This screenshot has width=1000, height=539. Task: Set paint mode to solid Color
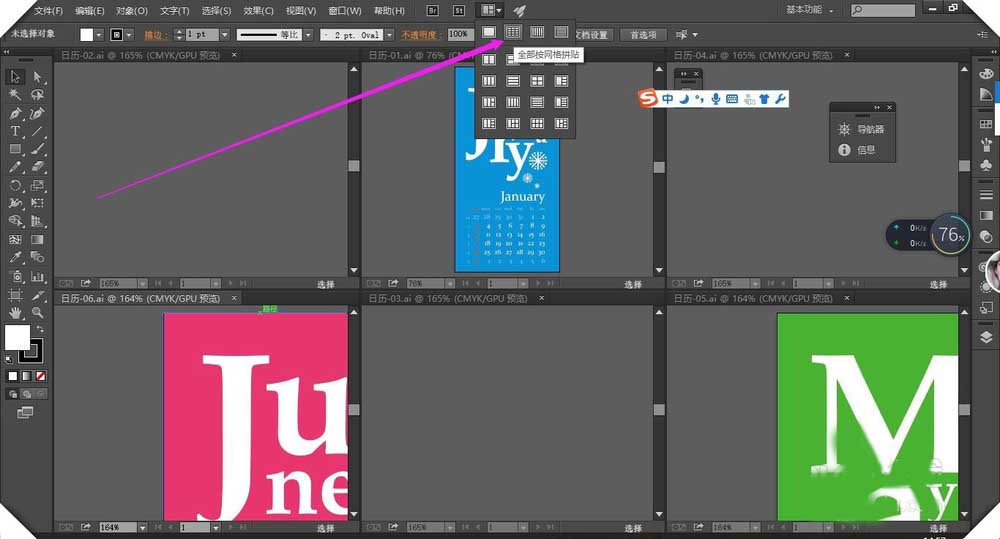(12, 376)
